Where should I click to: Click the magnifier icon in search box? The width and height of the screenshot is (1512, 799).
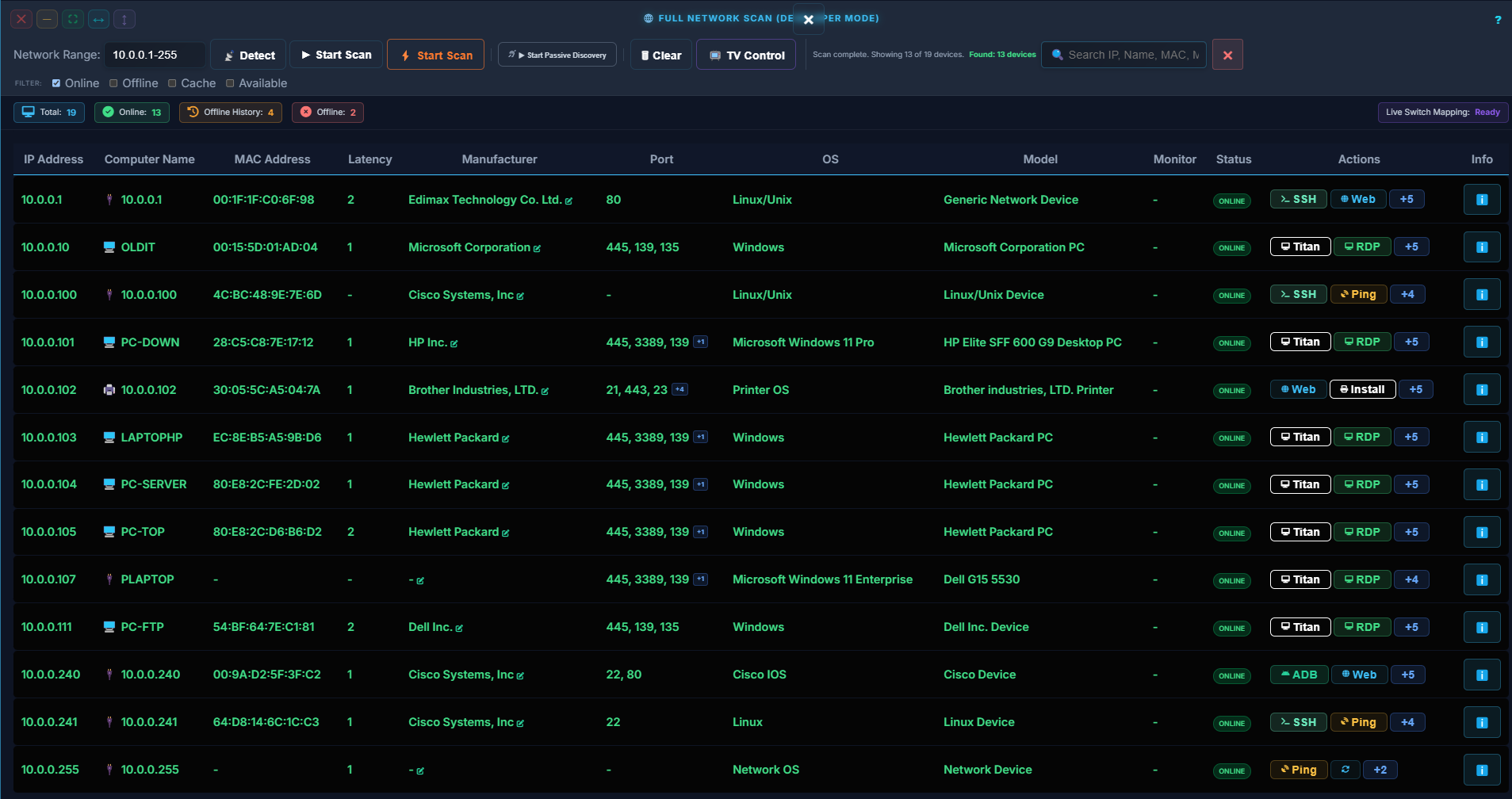1057,55
